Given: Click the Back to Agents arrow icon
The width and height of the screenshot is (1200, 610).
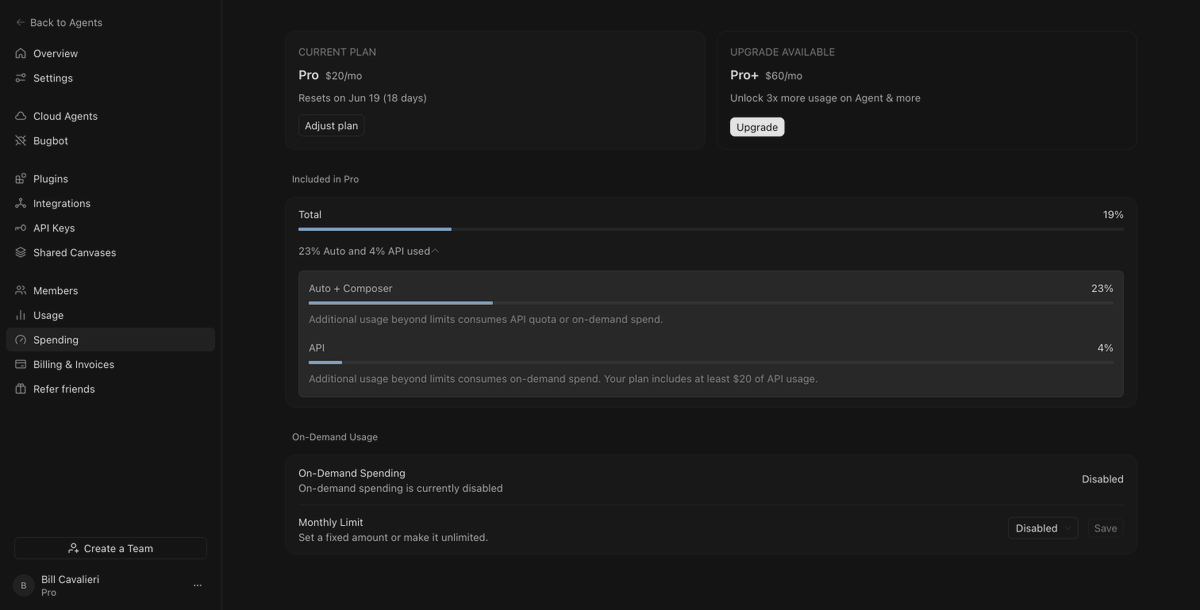Looking at the screenshot, I should coord(20,22).
